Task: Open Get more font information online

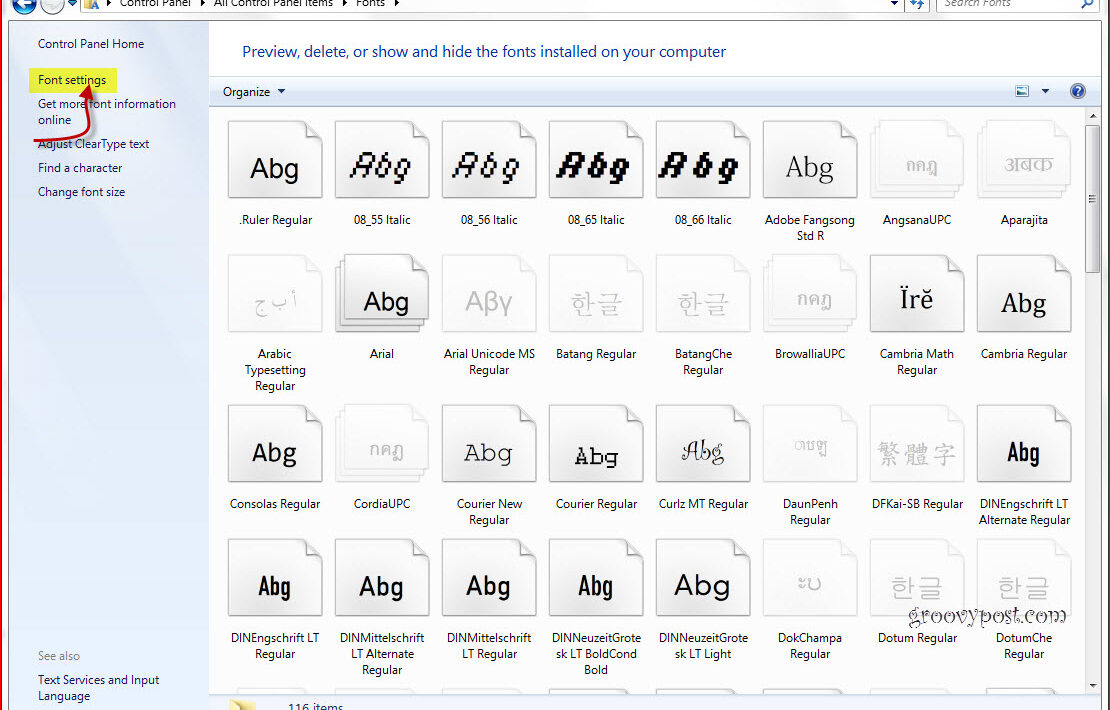Action: pos(107,112)
